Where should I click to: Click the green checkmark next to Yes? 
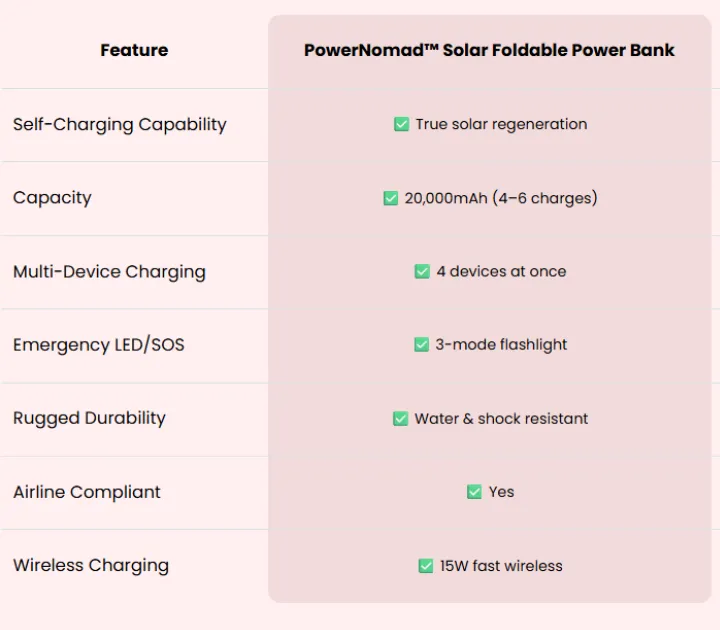tap(474, 492)
